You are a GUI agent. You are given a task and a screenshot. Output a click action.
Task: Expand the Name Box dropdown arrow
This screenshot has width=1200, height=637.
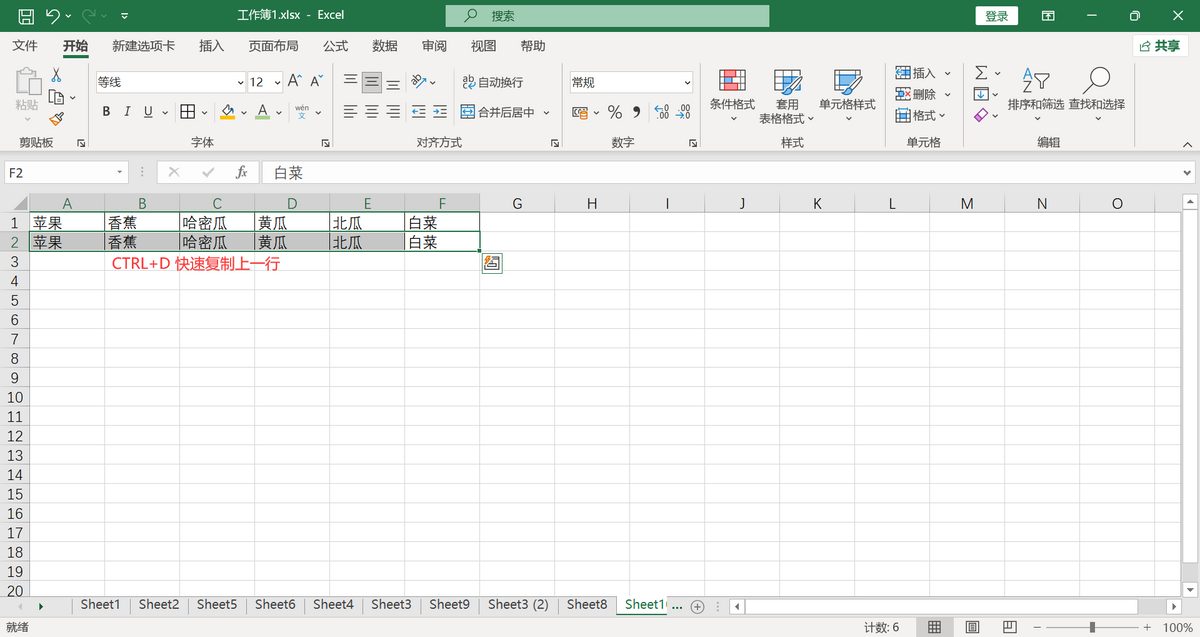[x=119, y=173]
